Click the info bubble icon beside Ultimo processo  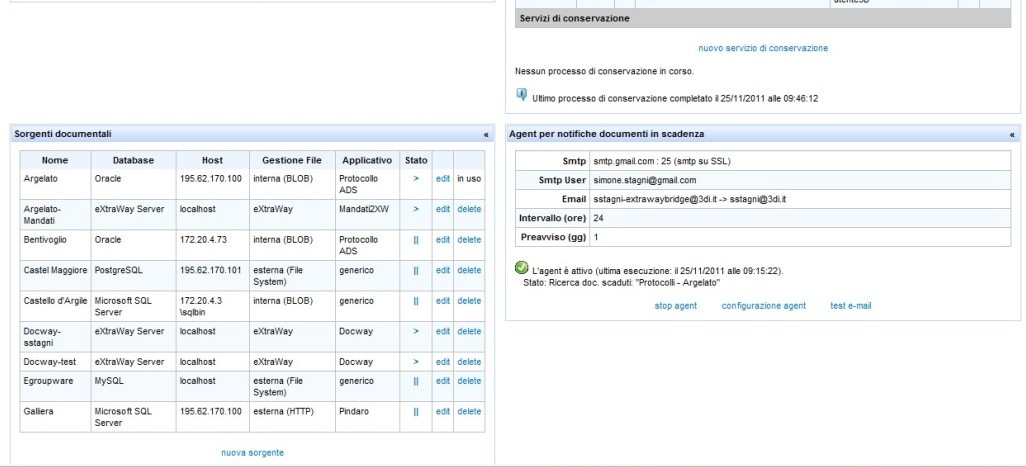tap(522, 95)
